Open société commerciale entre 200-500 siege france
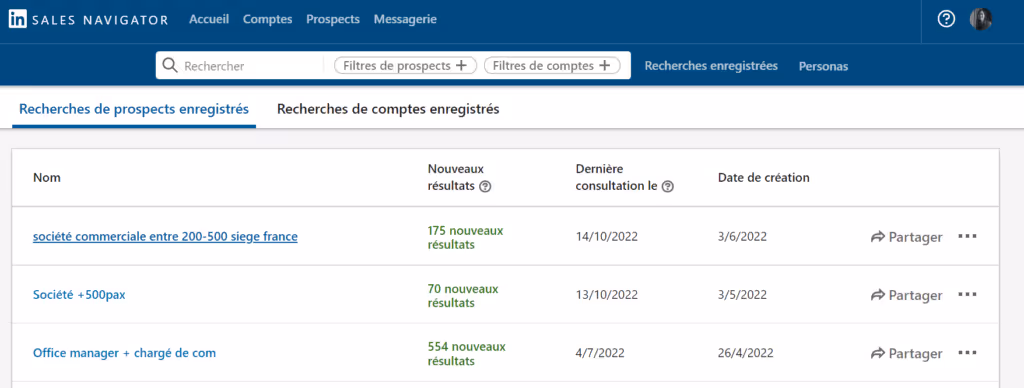1024x388 pixels. click(x=165, y=236)
